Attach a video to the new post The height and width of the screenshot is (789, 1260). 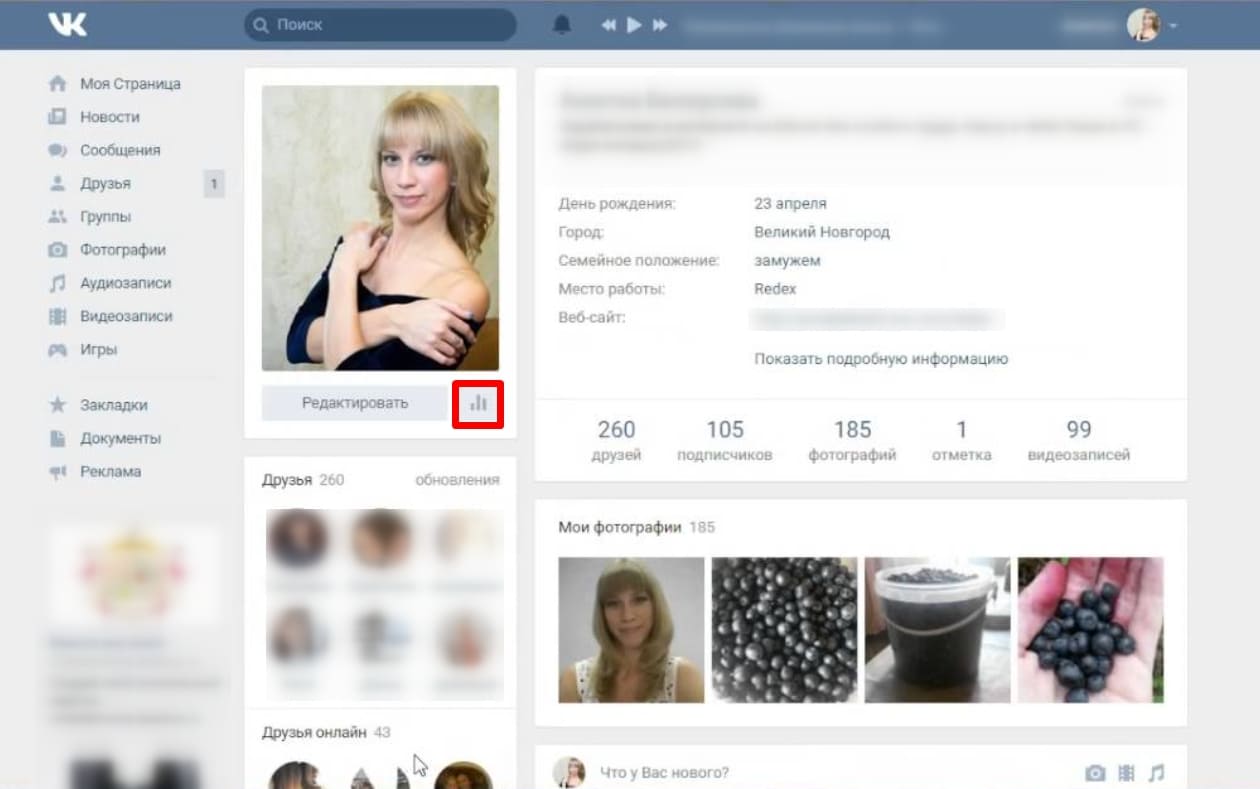point(1126,773)
